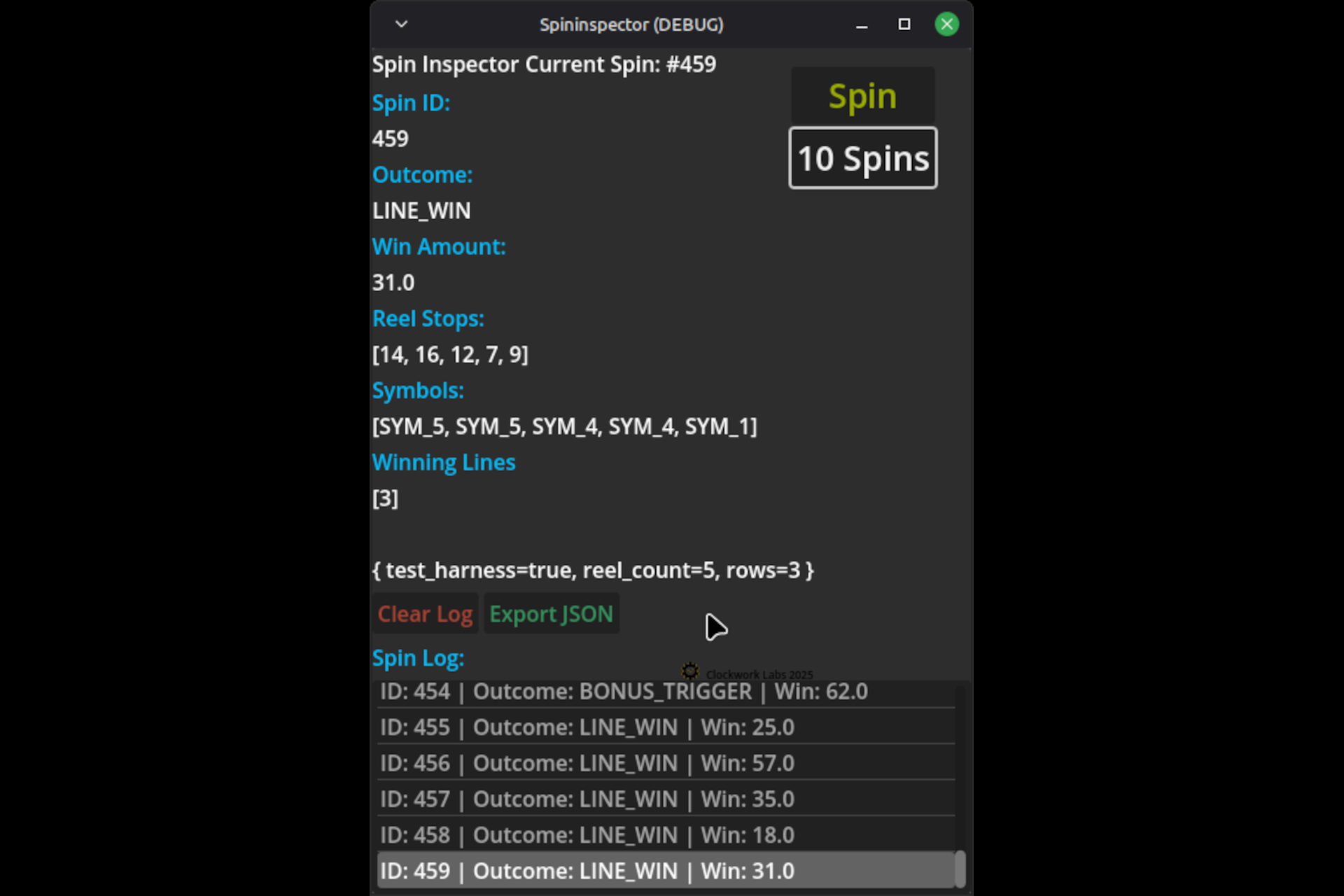Close the Spininspector debug window
1344x896 pixels.
(946, 24)
